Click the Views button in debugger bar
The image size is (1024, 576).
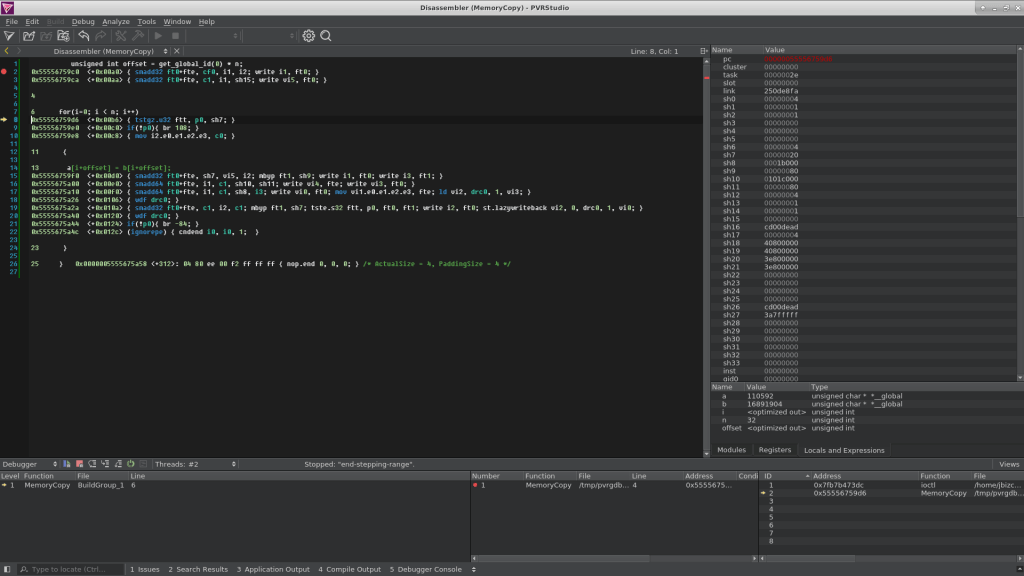click(1009, 464)
